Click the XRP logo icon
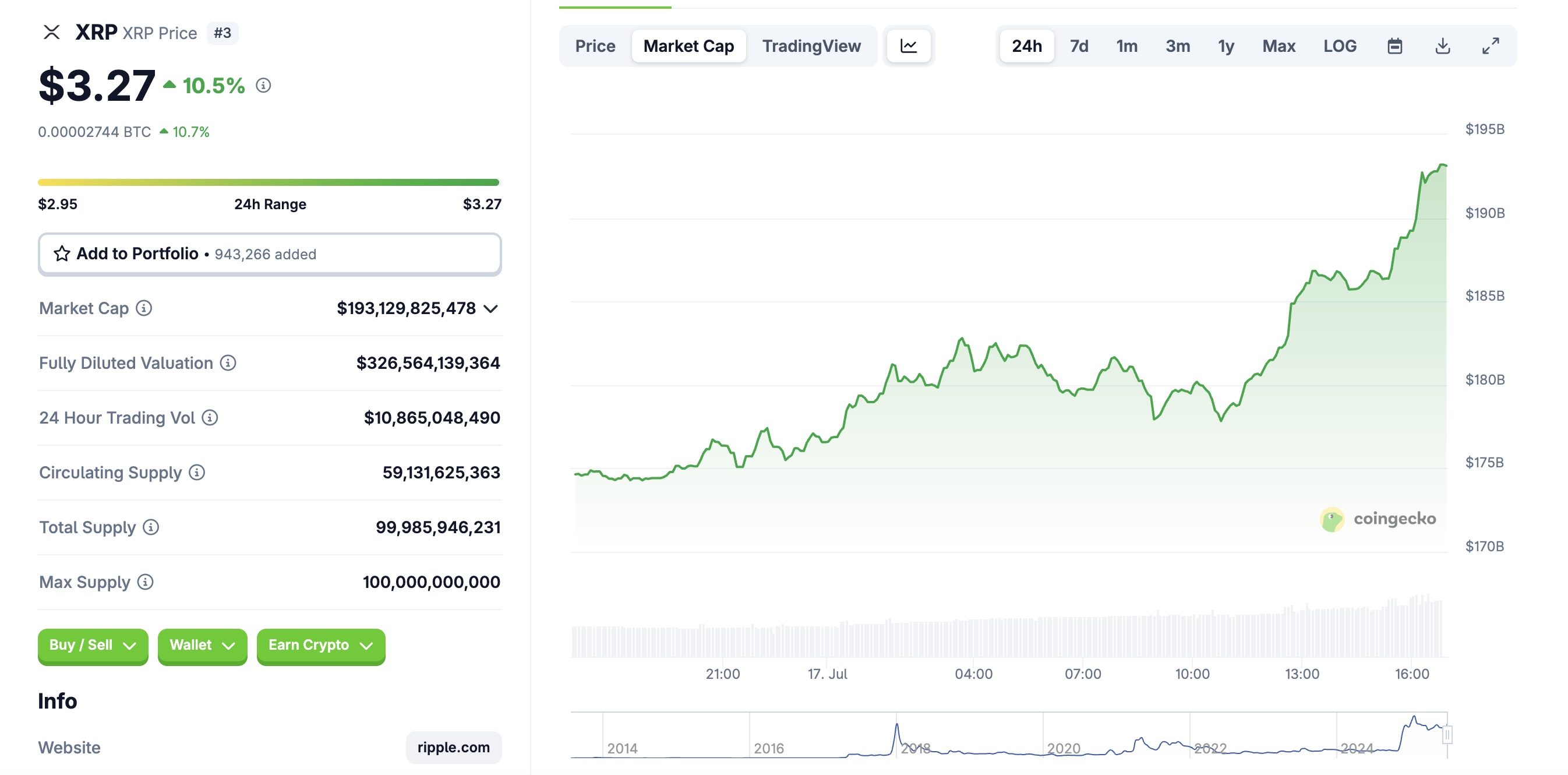The width and height of the screenshot is (1568, 775). tap(52, 32)
